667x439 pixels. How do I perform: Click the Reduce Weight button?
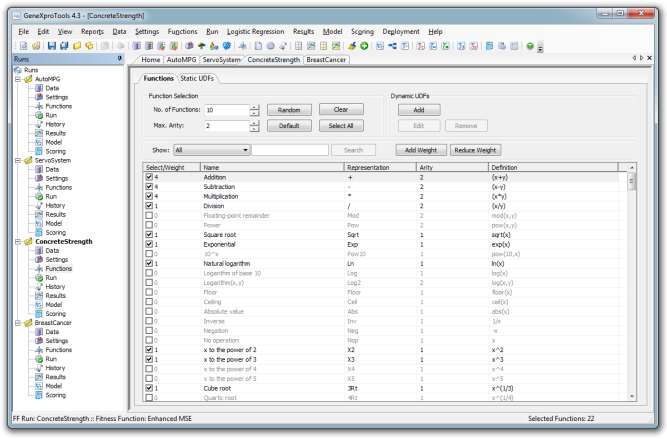(475, 150)
